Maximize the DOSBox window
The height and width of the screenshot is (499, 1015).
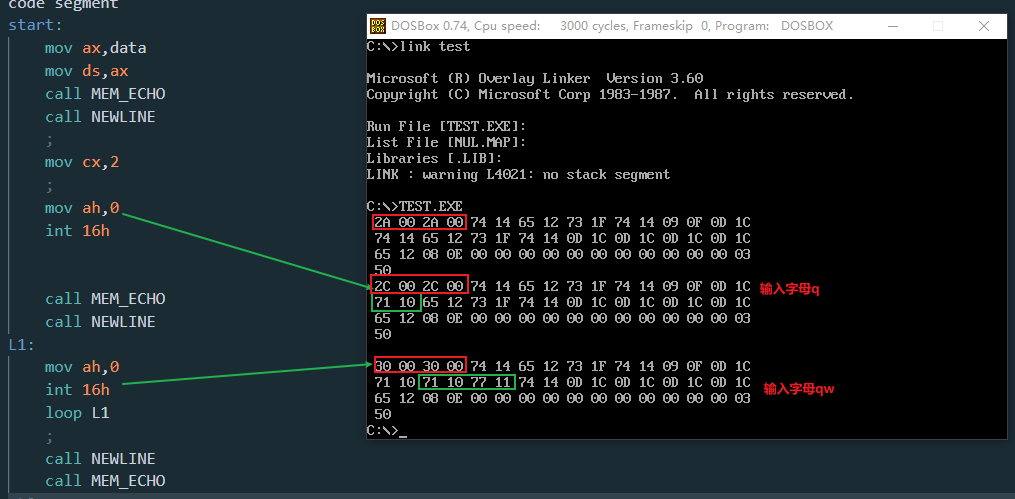pyautogui.click(x=937, y=26)
